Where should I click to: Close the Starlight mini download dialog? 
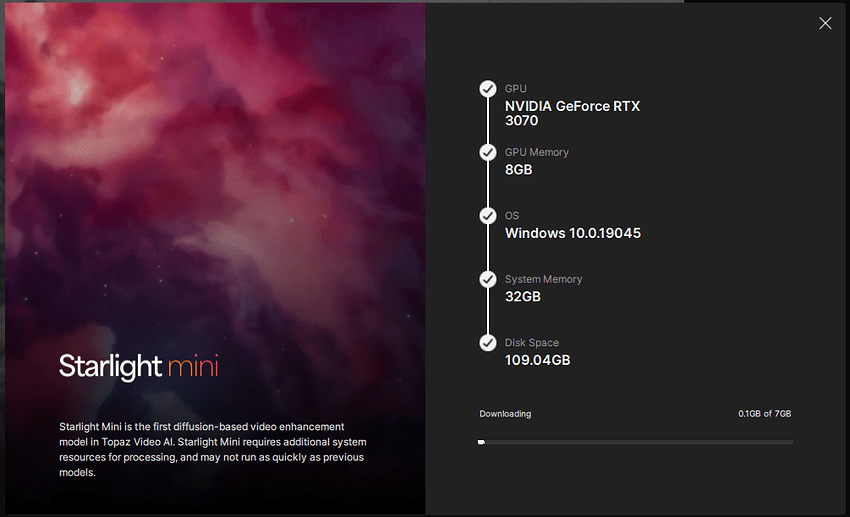[825, 23]
